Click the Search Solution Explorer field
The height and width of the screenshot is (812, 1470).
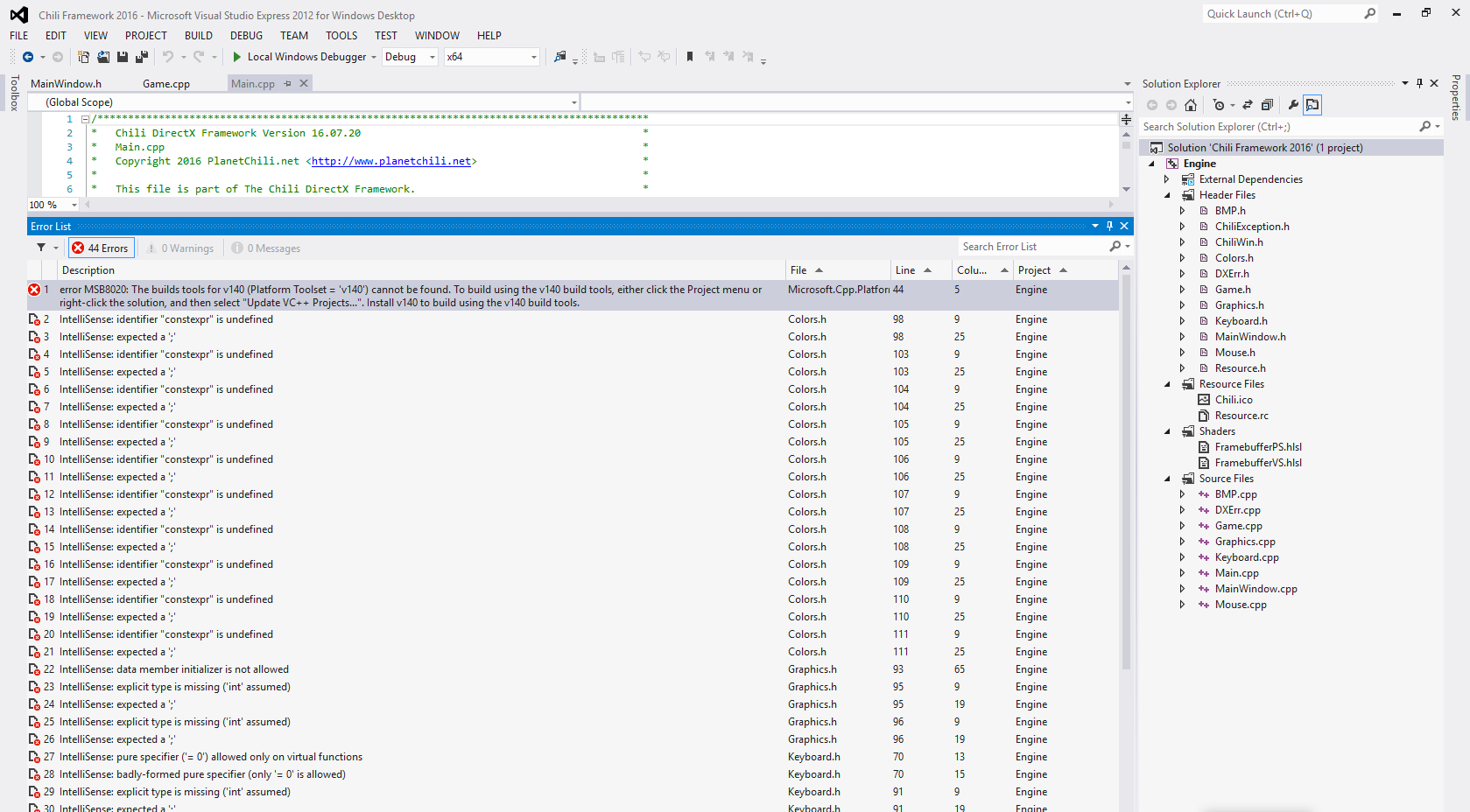click(1280, 127)
